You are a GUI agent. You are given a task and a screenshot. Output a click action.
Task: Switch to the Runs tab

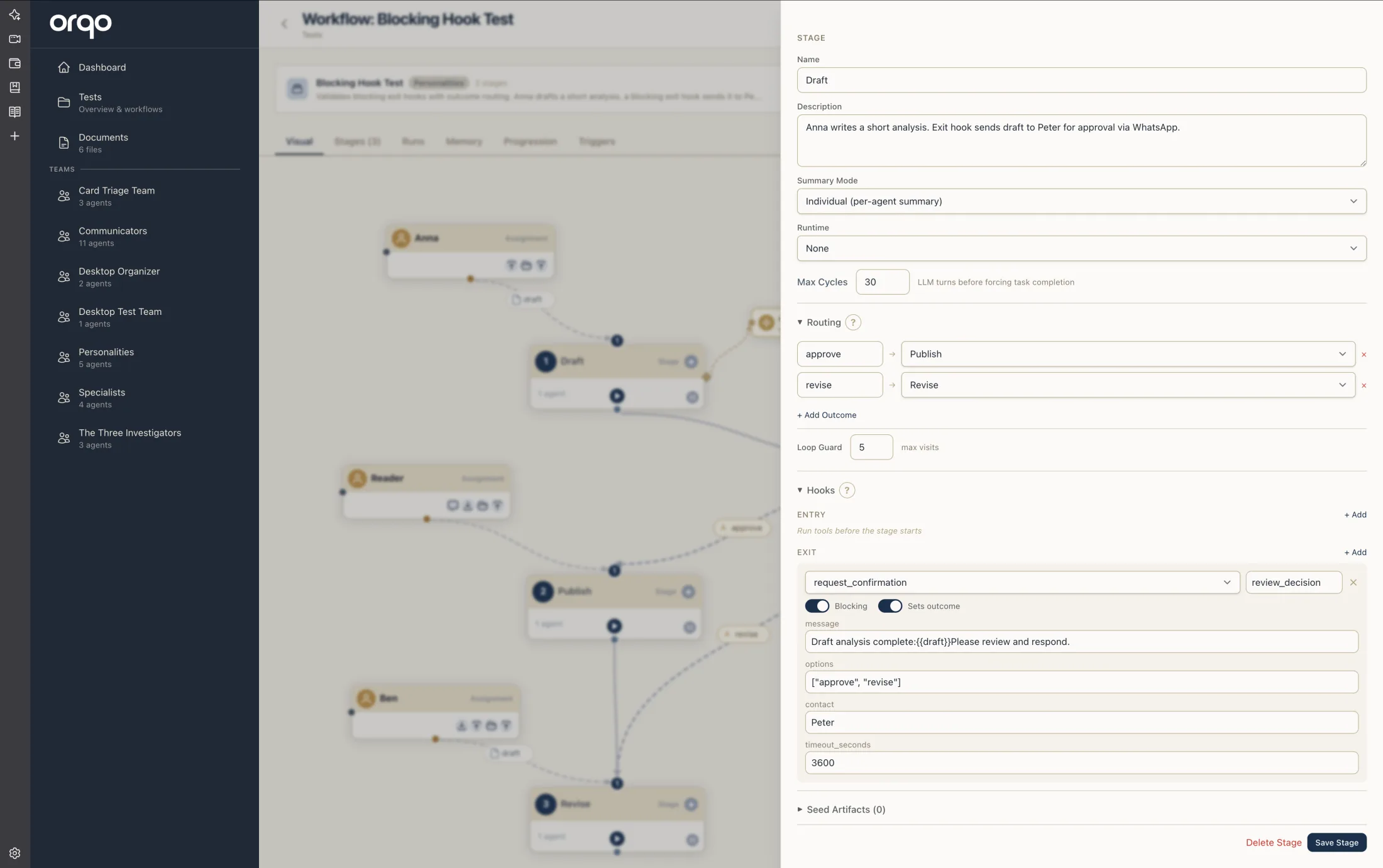click(x=413, y=141)
